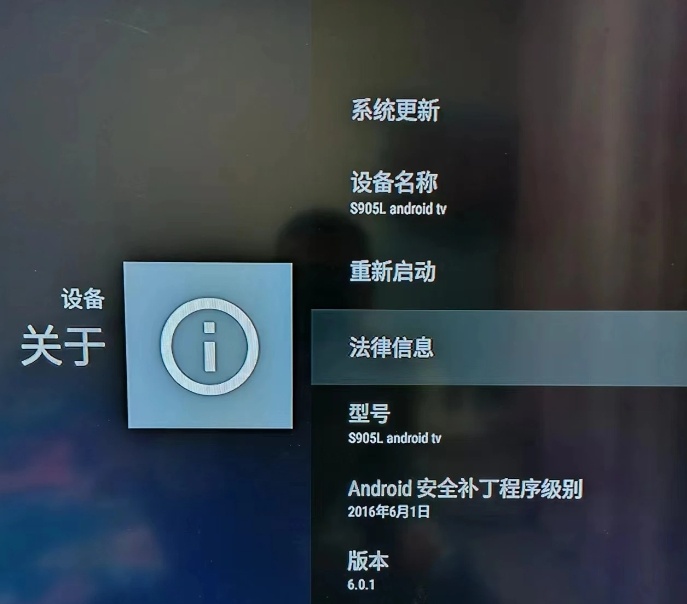The image size is (687, 604).
Task: Click the 设备 breadcrumb label
Action: tap(82, 299)
